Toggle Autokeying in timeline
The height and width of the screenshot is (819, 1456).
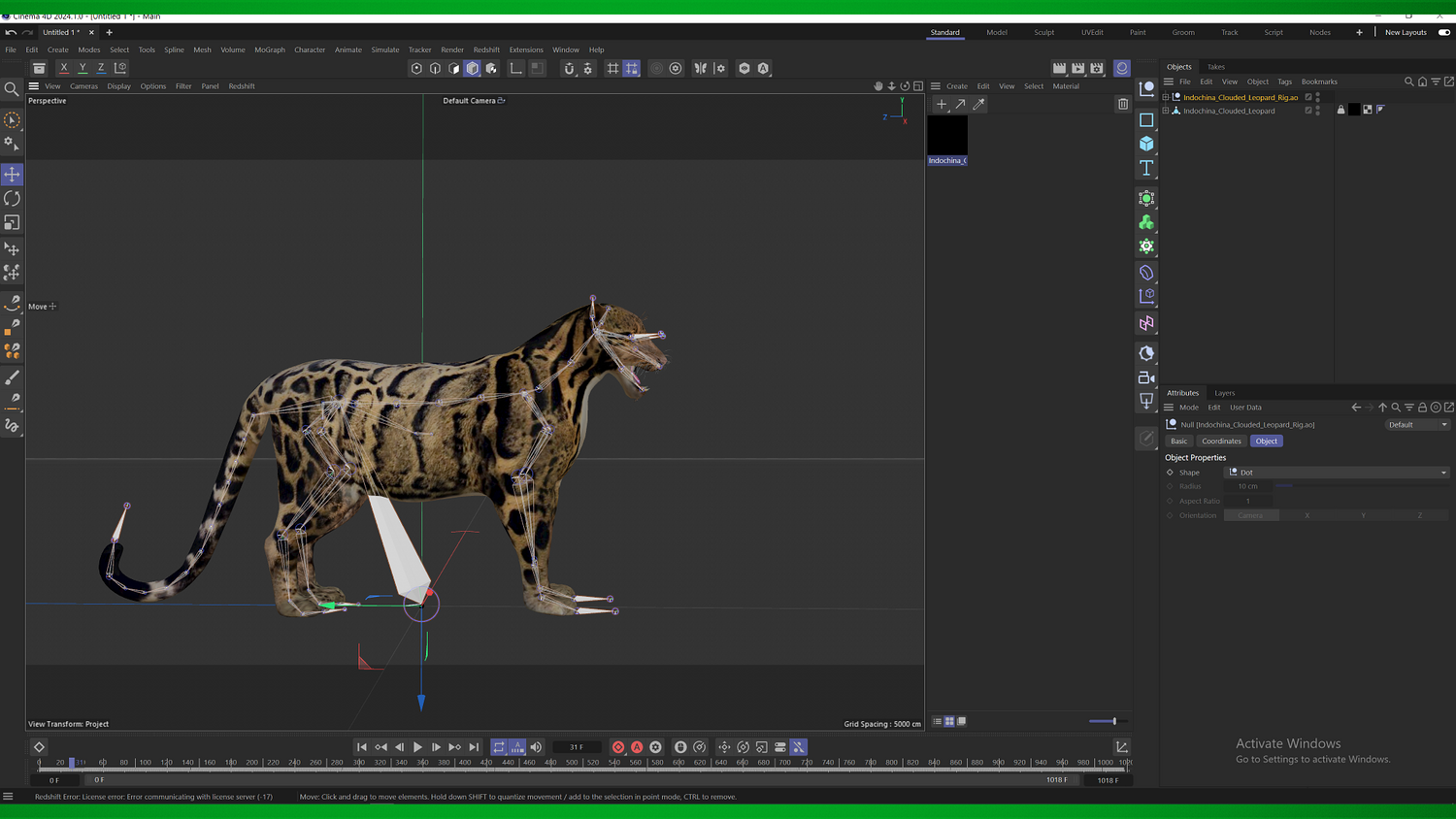637,747
